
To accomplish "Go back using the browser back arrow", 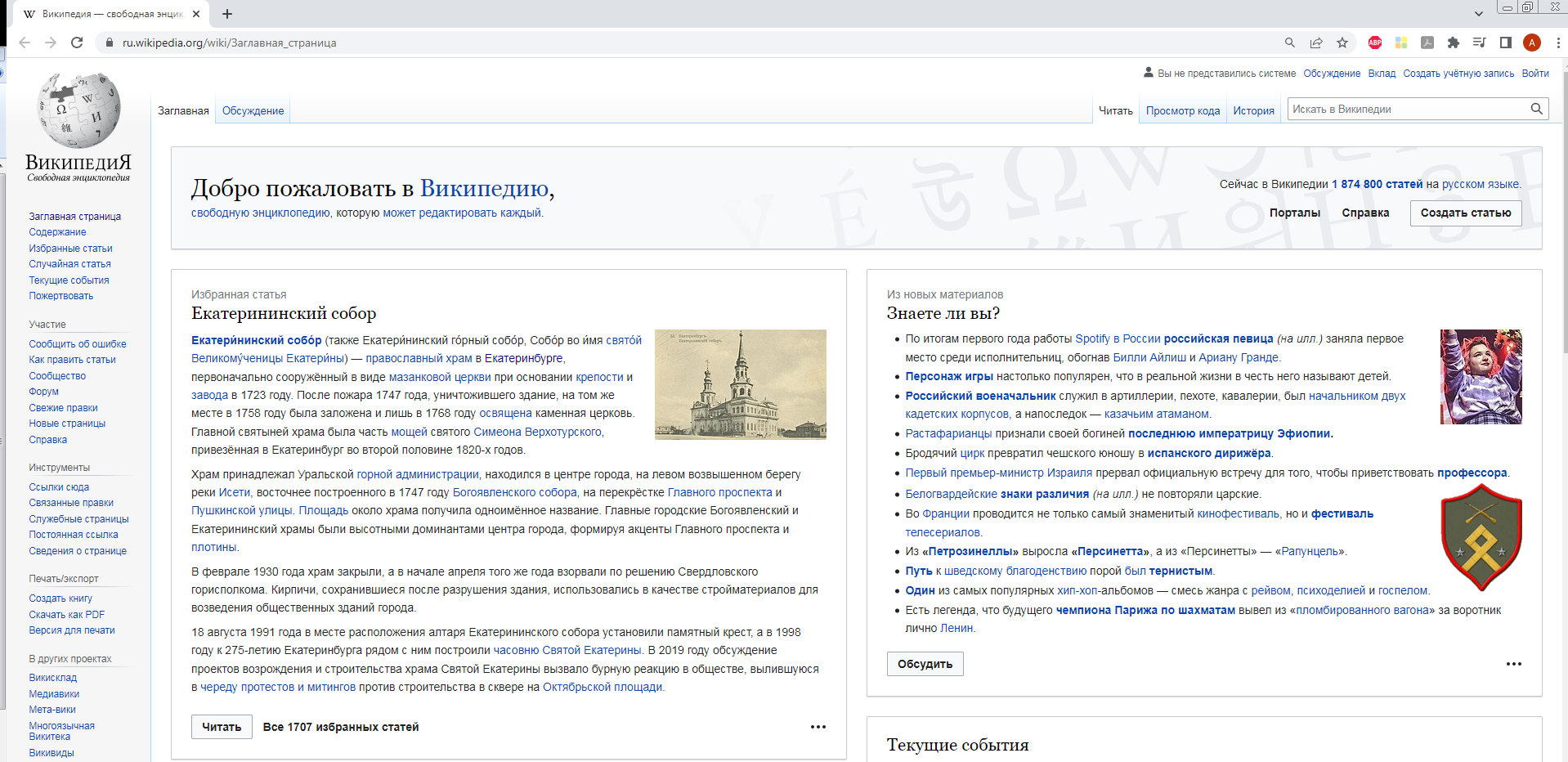I will (25, 43).
